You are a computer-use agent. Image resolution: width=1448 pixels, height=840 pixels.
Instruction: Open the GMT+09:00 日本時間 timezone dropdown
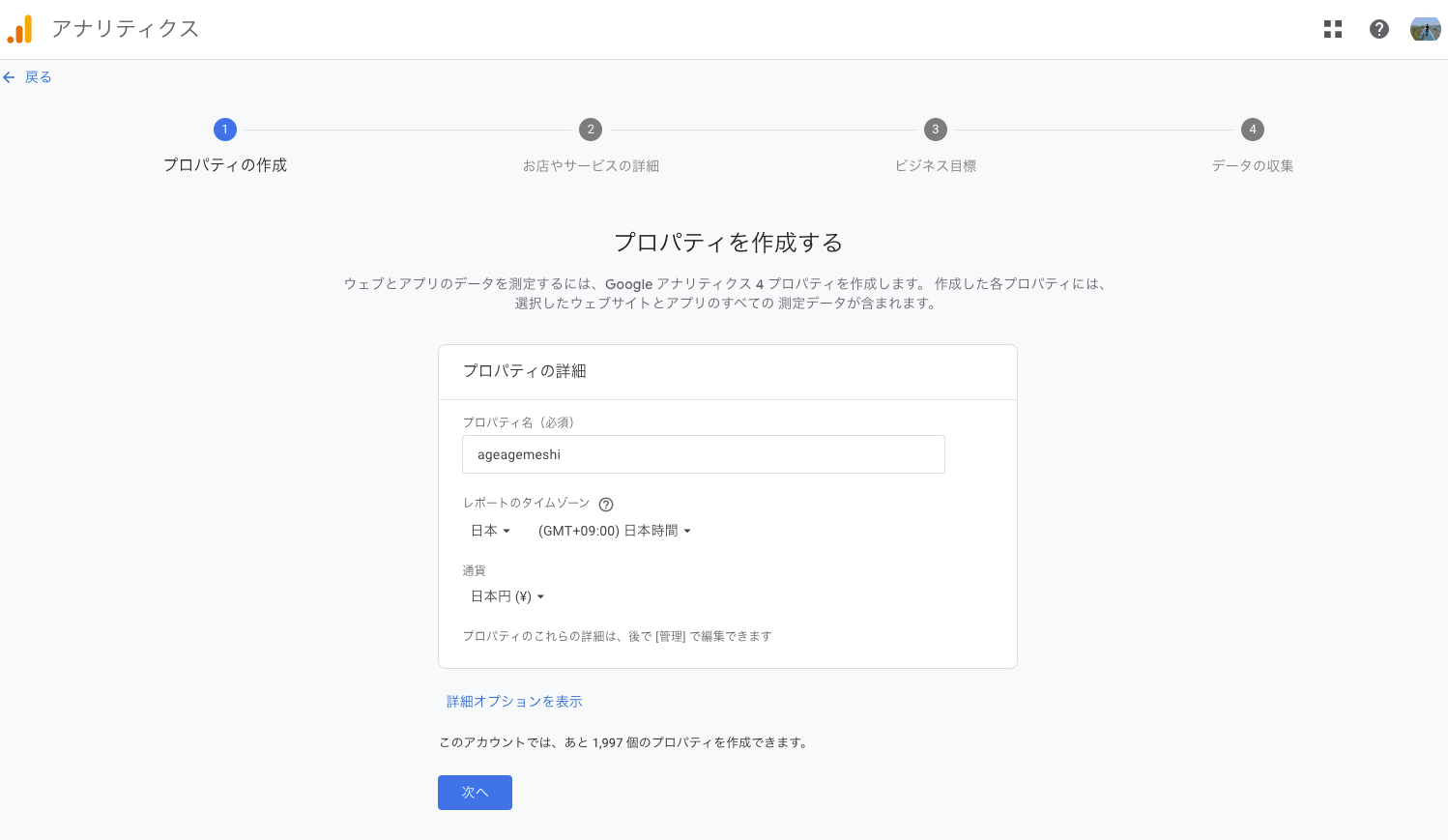[x=615, y=530]
